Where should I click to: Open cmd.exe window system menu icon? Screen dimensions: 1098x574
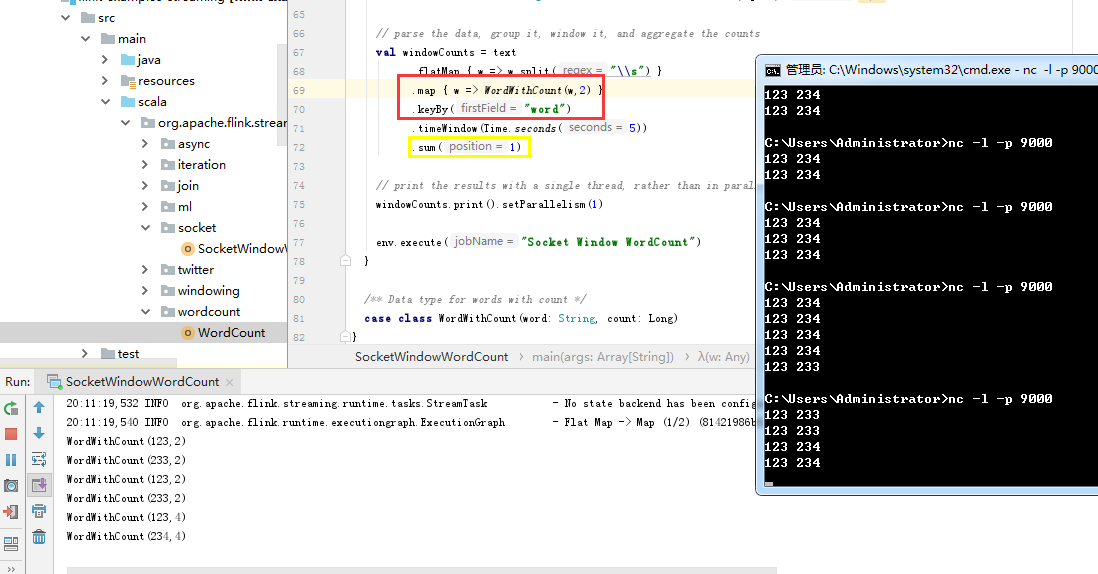[772, 70]
